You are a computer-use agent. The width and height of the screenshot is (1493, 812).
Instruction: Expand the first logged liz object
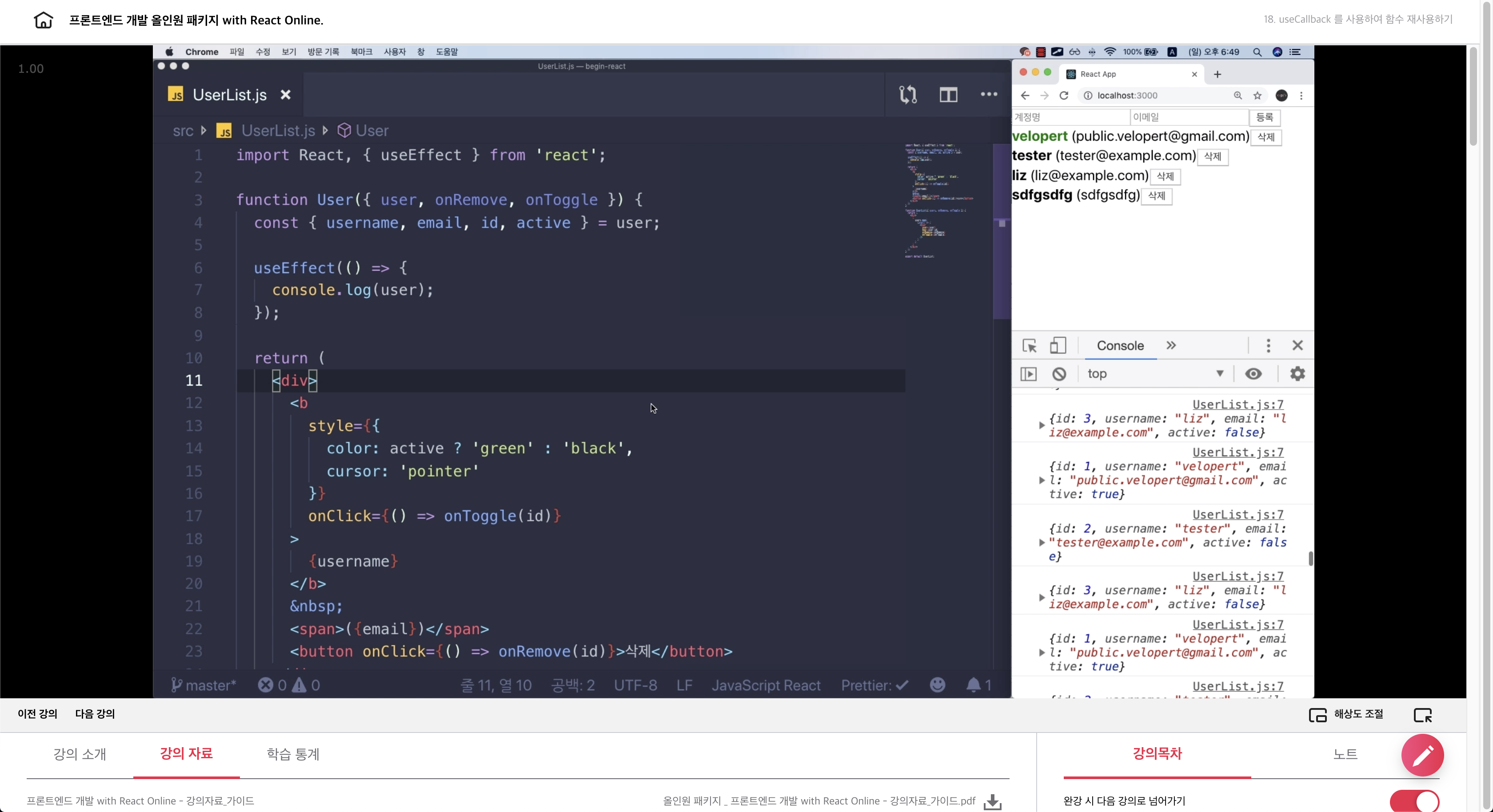[1042, 426]
